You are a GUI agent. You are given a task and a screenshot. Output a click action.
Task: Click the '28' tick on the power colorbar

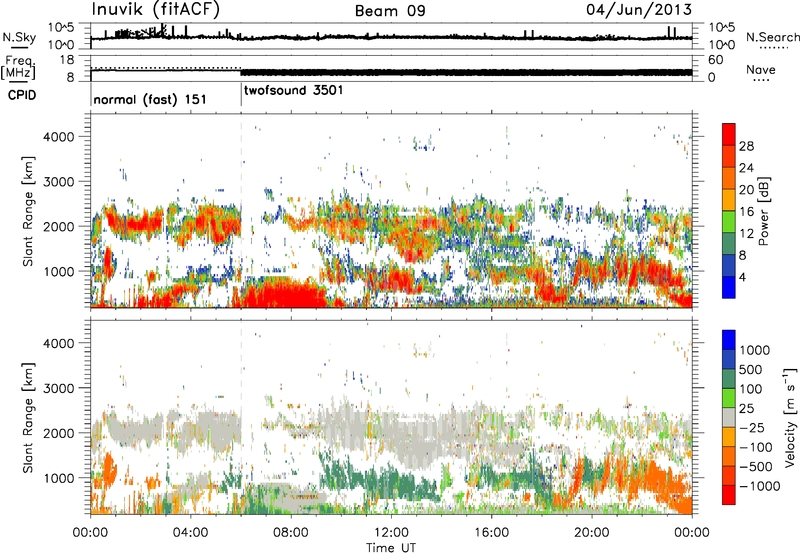pyautogui.click(x=746, y=146)
